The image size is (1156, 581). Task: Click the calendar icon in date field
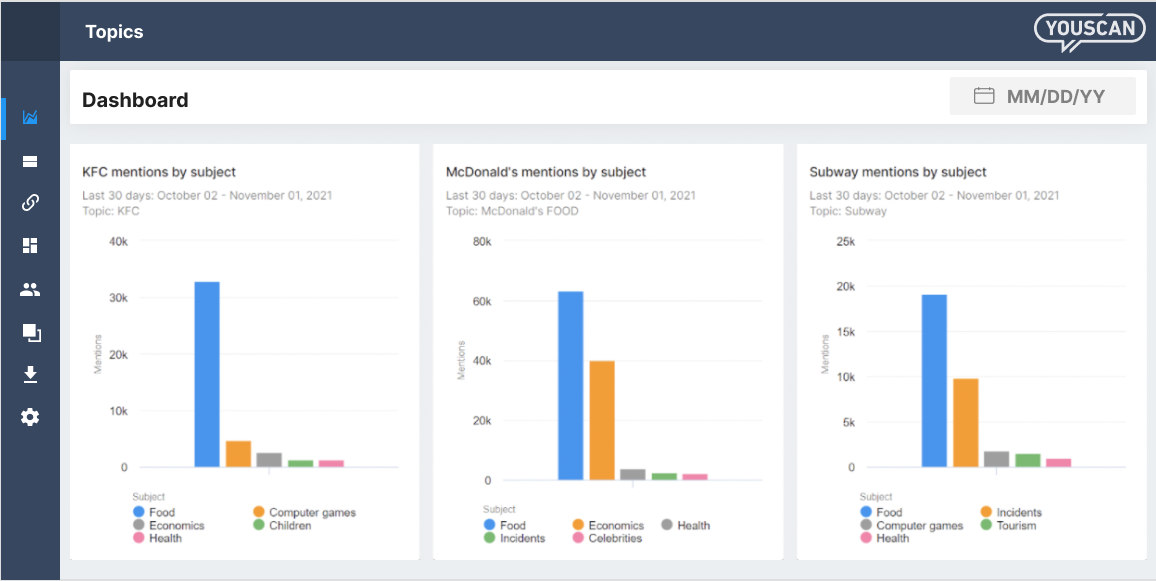click(x=983, y=96)
